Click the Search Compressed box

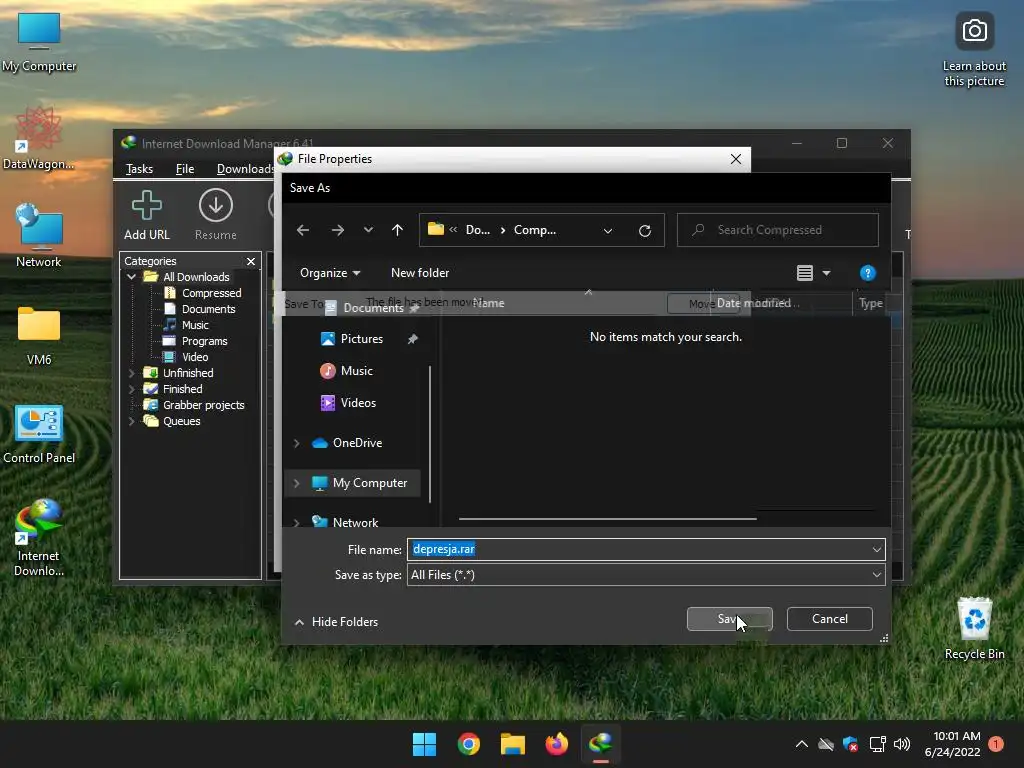point(777,230)
